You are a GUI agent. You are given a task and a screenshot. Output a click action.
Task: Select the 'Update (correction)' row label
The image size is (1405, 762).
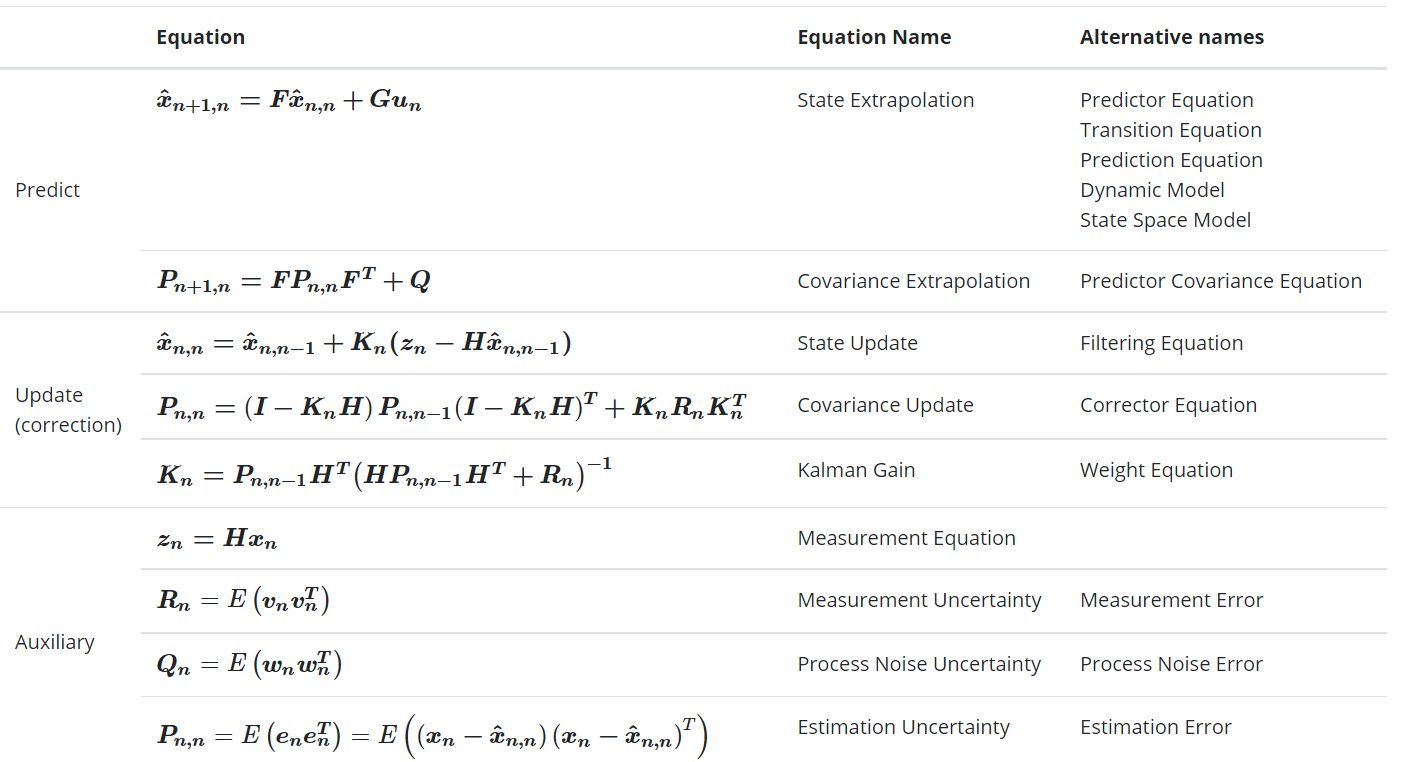click(68, 410)
